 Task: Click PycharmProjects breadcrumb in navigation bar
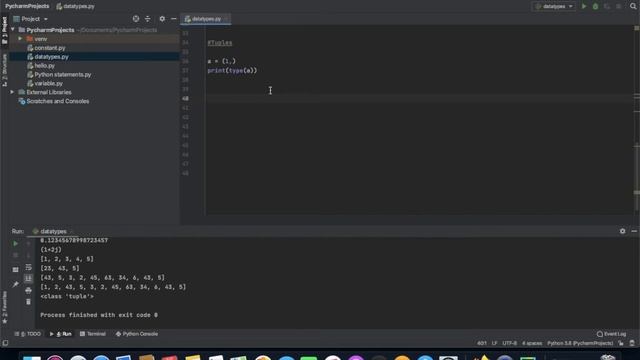(x=27, y=6)
